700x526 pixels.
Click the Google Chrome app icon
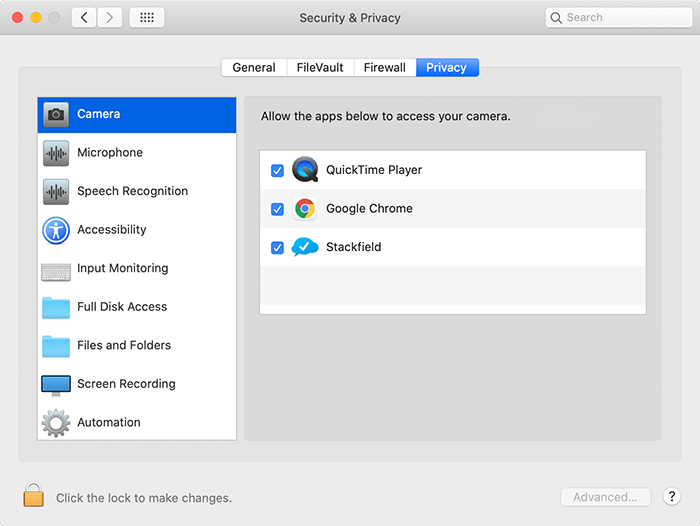305,209
